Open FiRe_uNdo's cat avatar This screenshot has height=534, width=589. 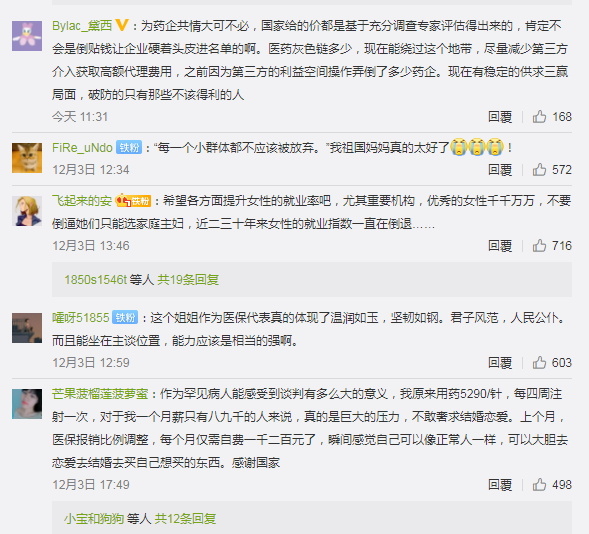(x=27, y=158)
